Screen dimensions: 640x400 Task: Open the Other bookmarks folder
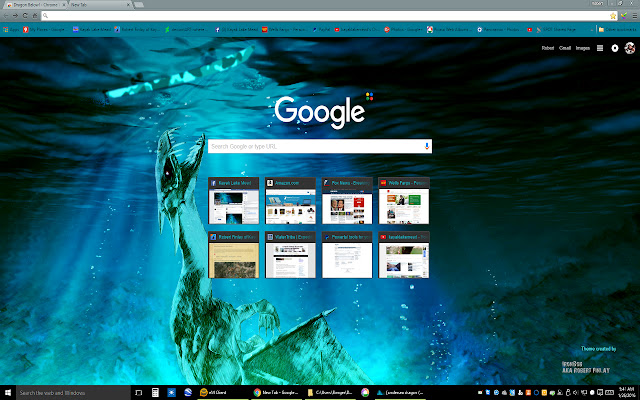point(617,29)
